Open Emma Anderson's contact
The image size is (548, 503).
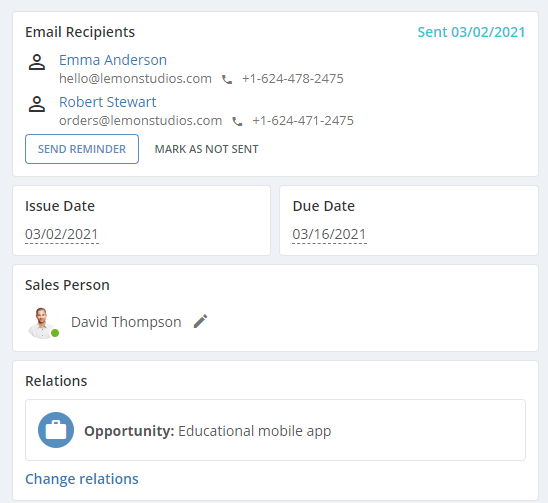click(x=113, y=60)
